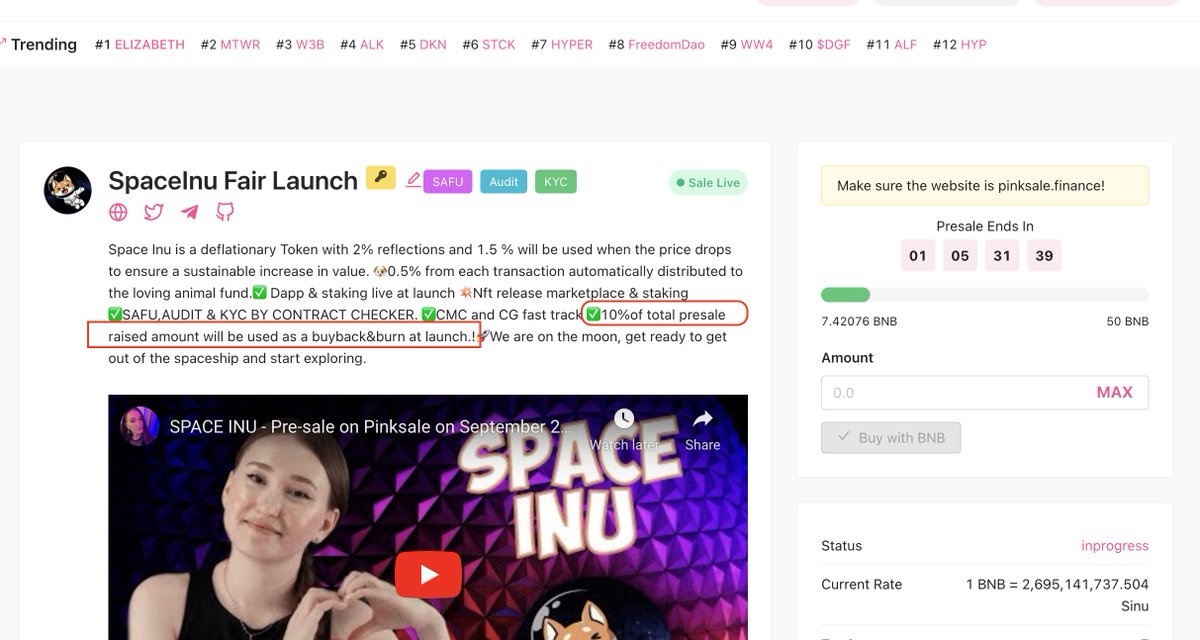Click the Trending label
1200x640 pixels.
coord(44,45)
